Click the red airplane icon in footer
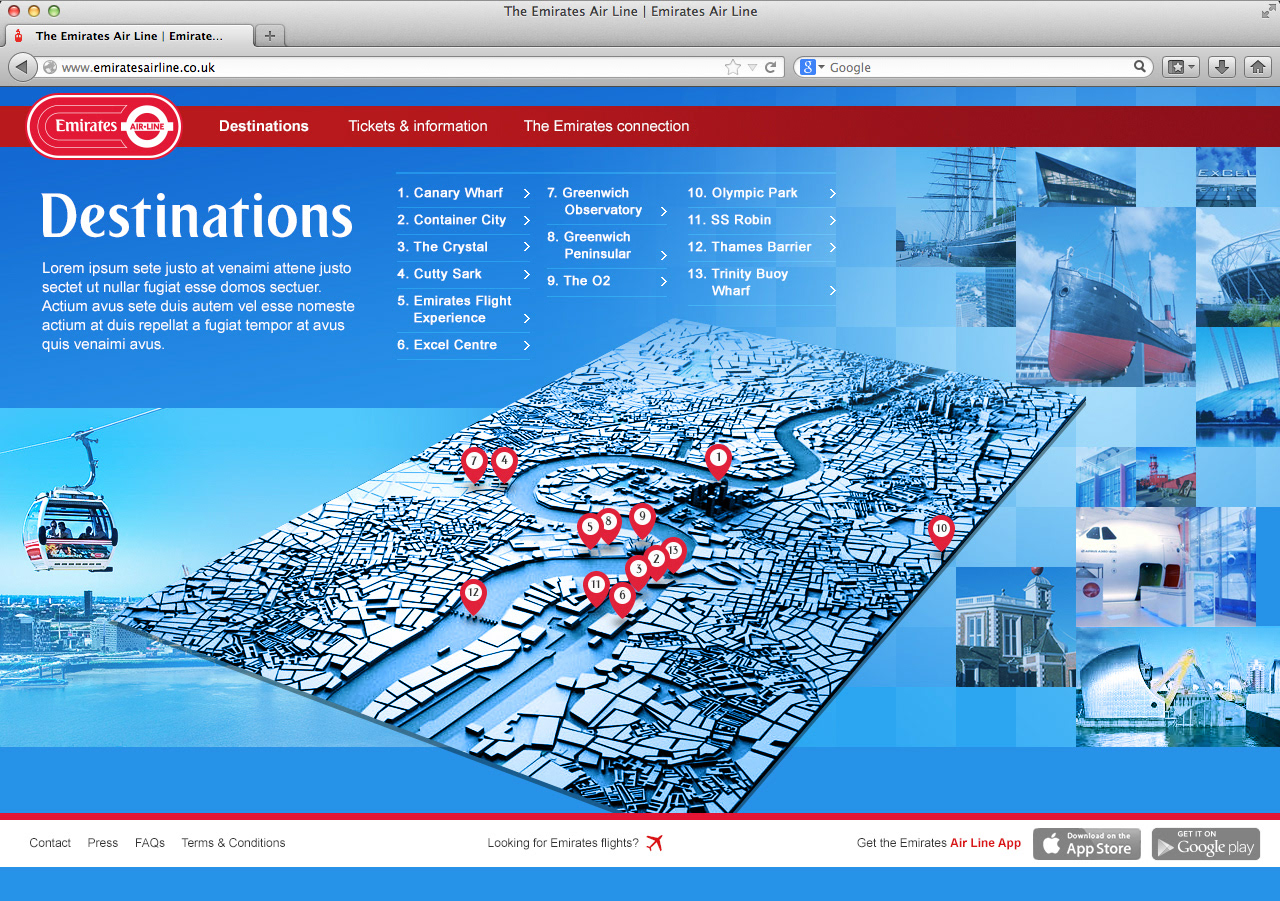 pyautogui.click(x=655, y=843)
